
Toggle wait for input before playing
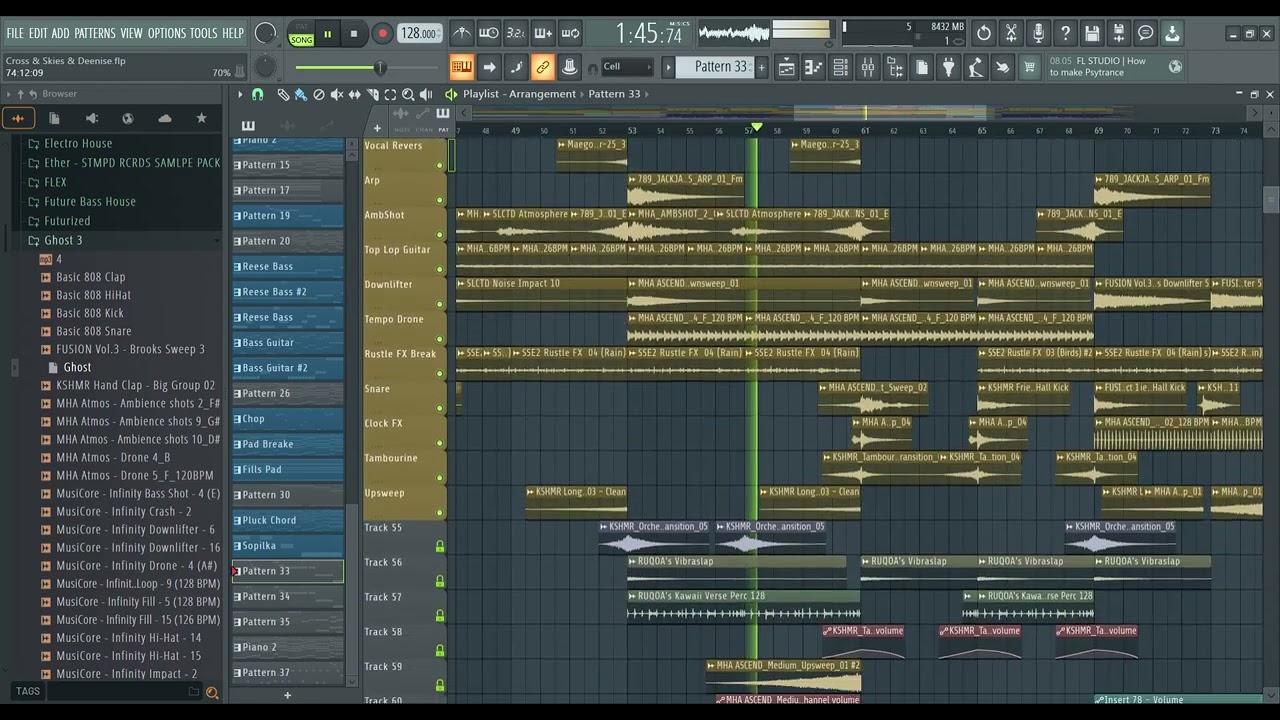[x=488, y=33]
